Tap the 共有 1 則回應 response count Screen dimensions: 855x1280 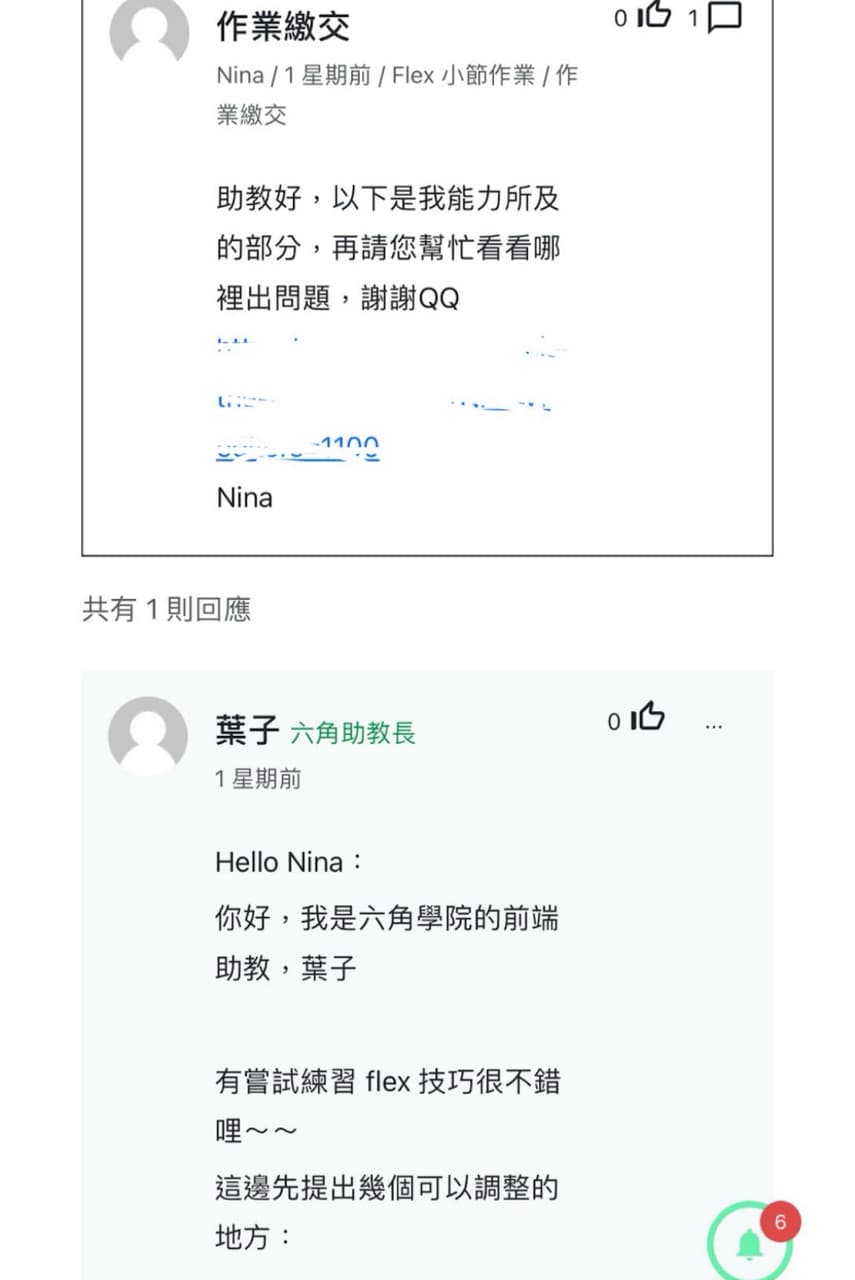click(166, 609)
